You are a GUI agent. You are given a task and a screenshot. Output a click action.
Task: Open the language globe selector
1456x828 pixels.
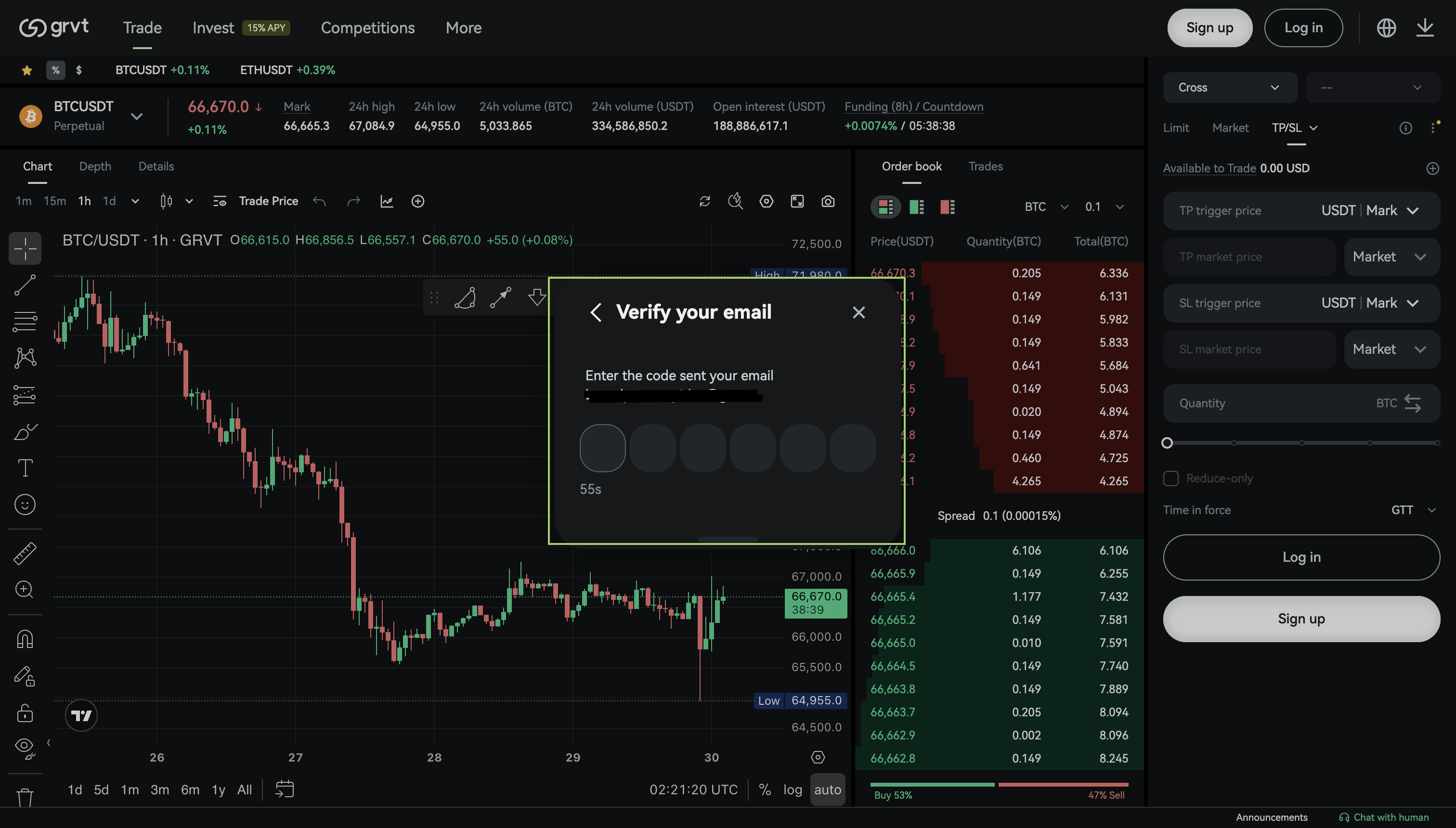1386,27
